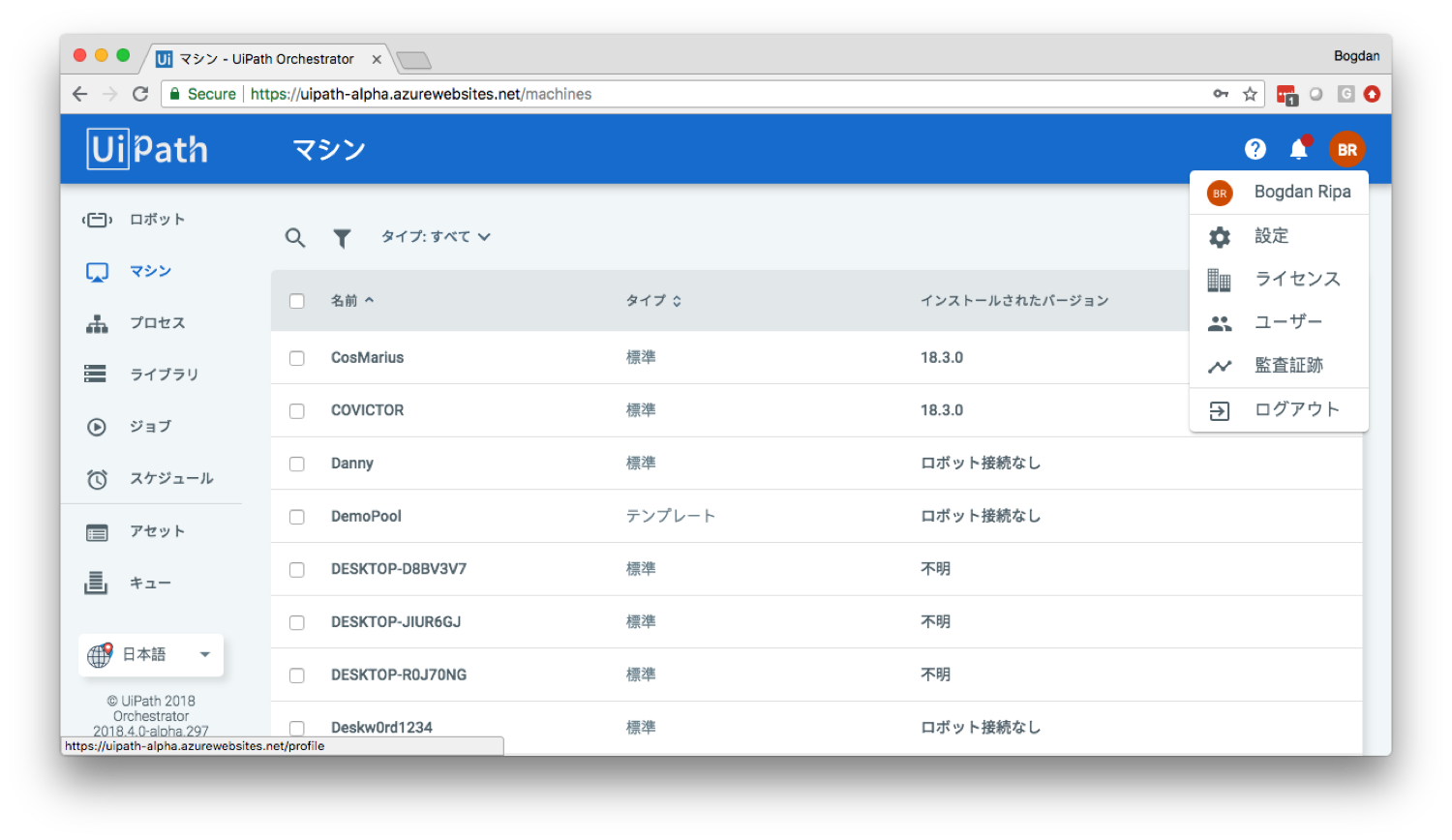1452x840 pixels.
Task: Check the DemoPool row checkbox
Action: [297, 517]
